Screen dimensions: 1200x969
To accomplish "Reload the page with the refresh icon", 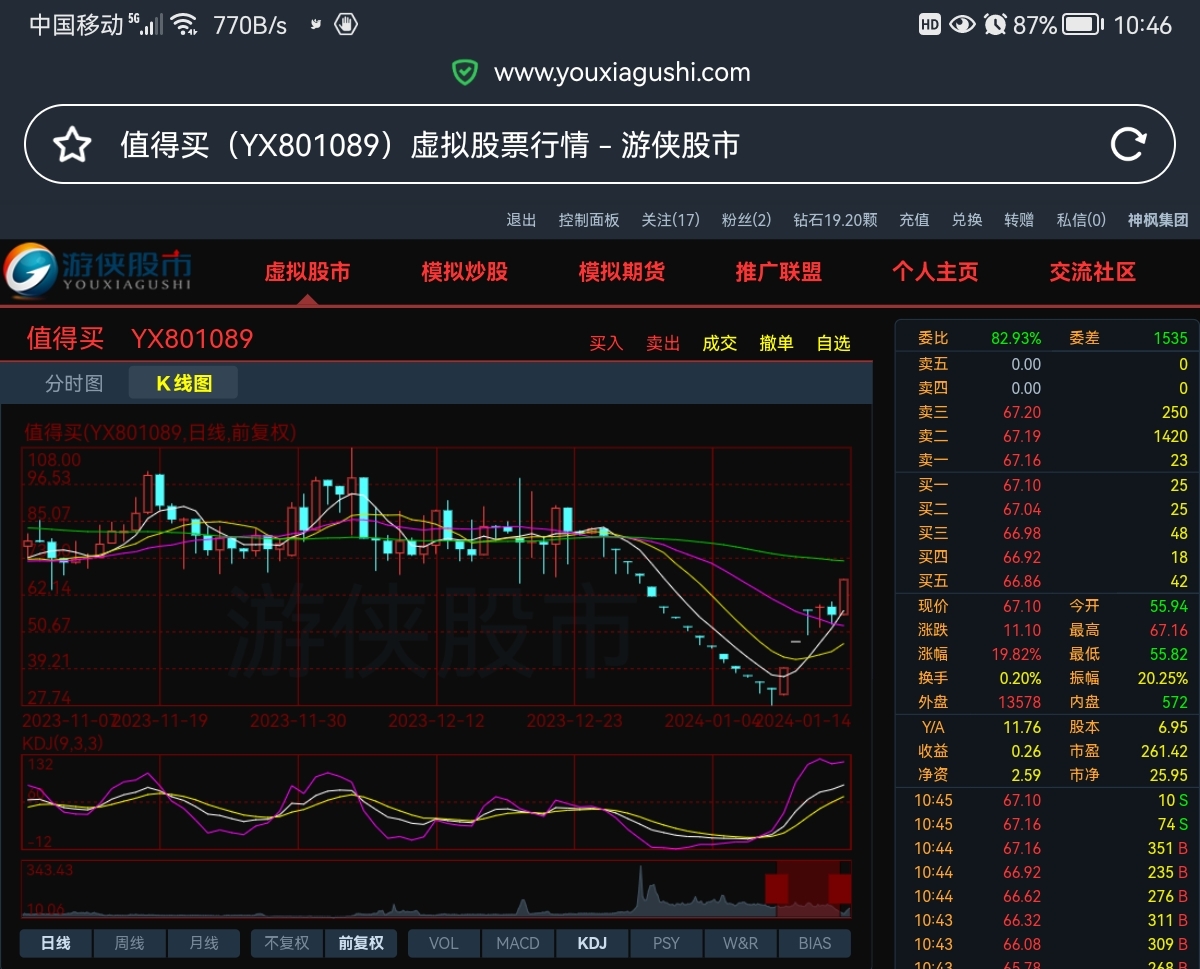I will pos(1128,145).
